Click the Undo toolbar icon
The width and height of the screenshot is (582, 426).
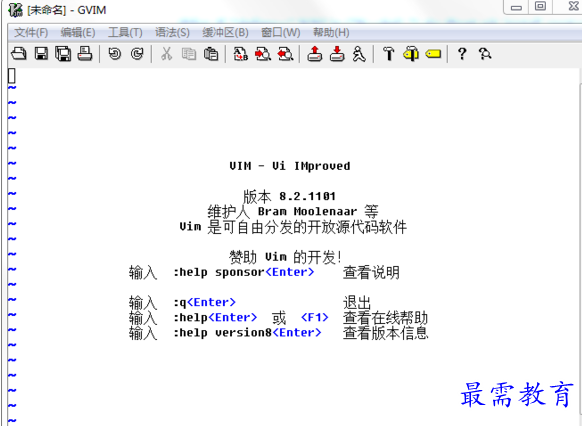point(115,54)
